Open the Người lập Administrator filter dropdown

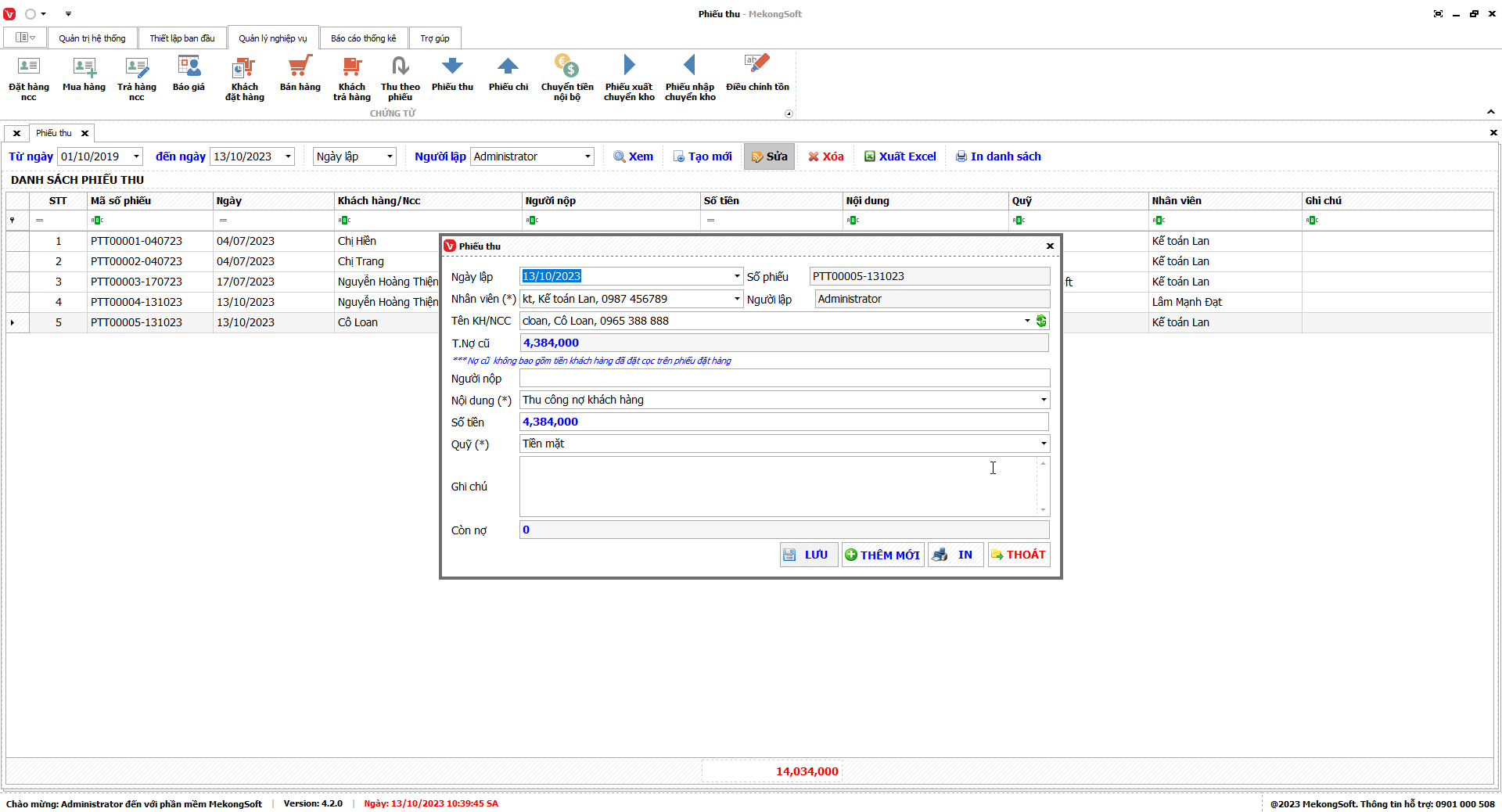588,156
